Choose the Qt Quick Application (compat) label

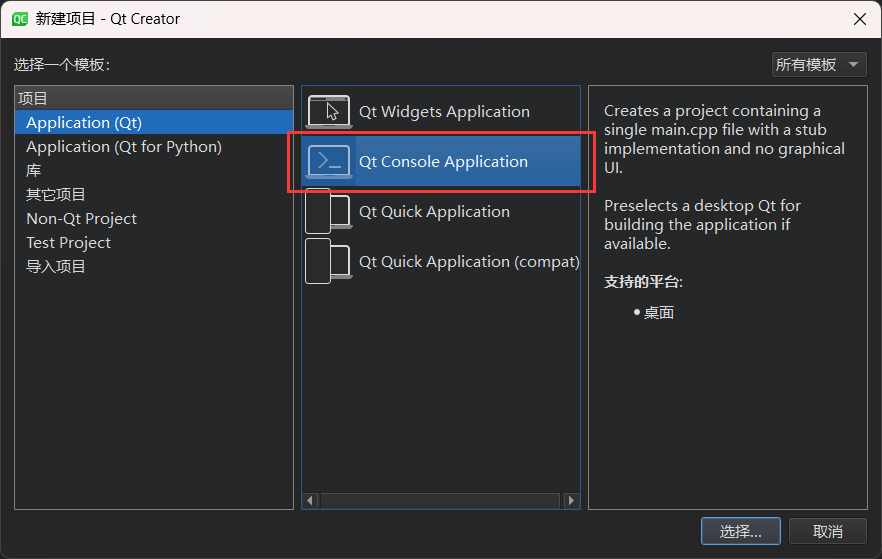tap(469, 262)
